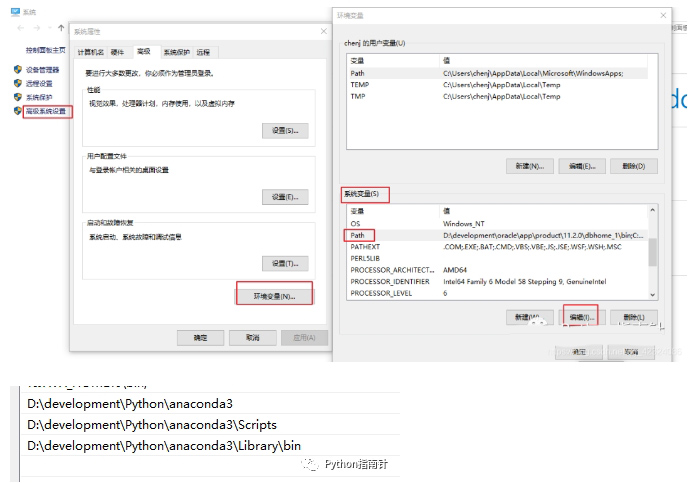Click the up arrow navigation icon
This screenshot has height=483, width=700.
tap(61, 28)
